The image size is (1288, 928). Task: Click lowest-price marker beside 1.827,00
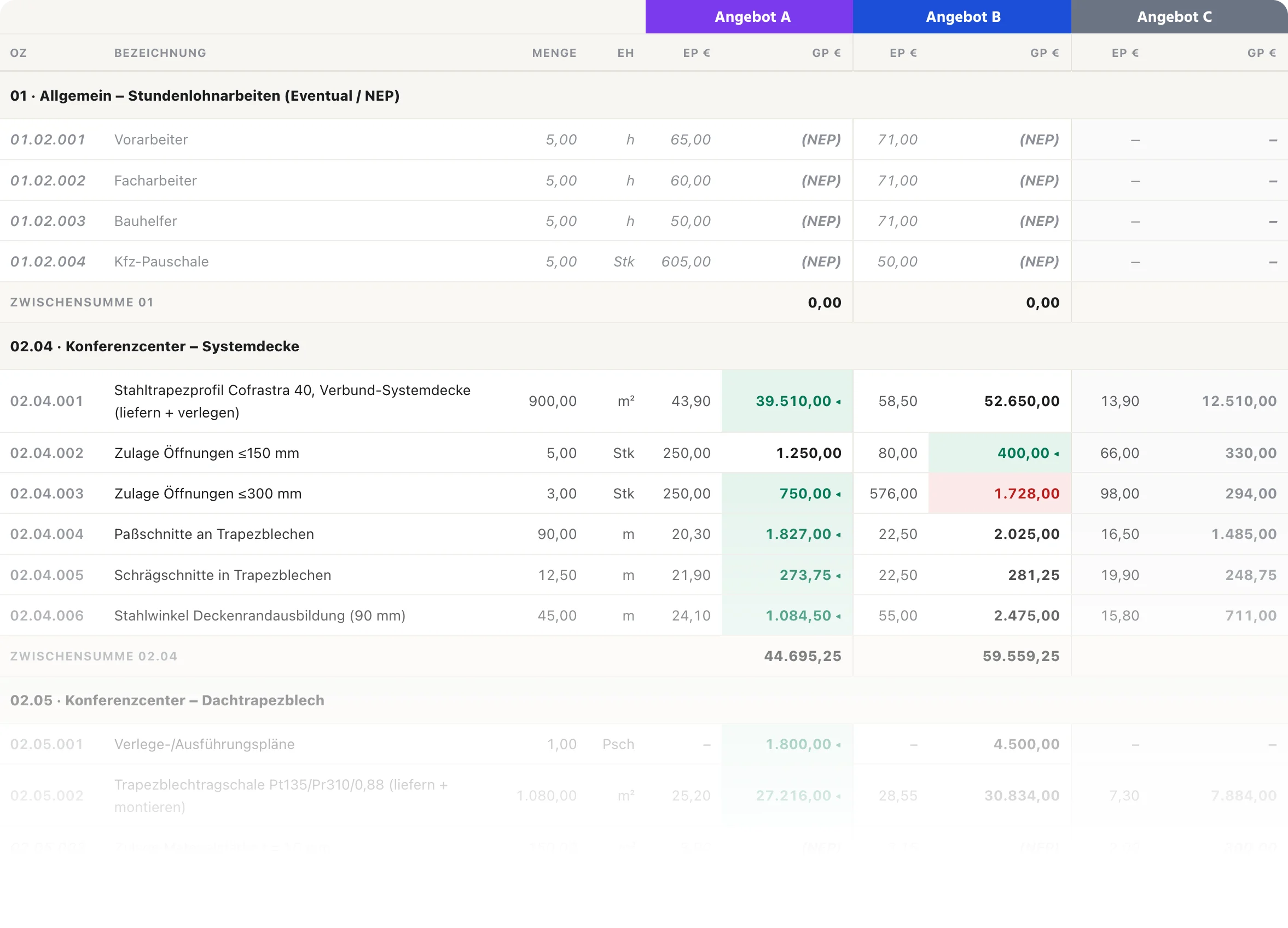pyautogui.click(x=838, y=535)
